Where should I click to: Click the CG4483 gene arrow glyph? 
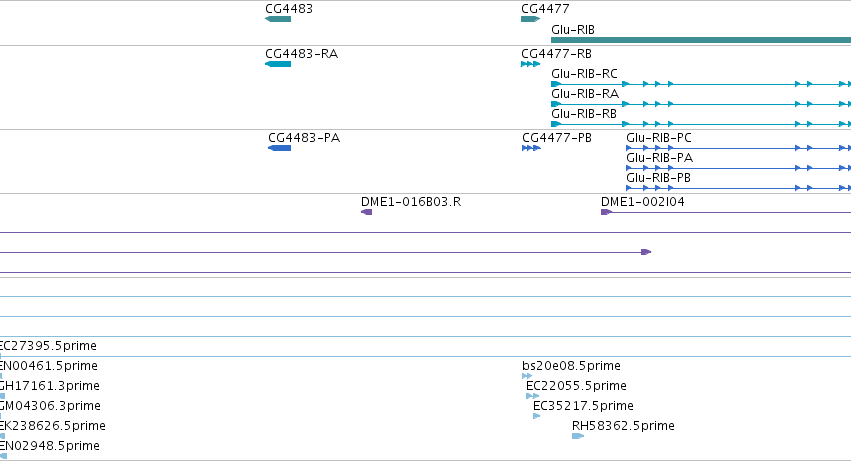click(x=278, y=19)
